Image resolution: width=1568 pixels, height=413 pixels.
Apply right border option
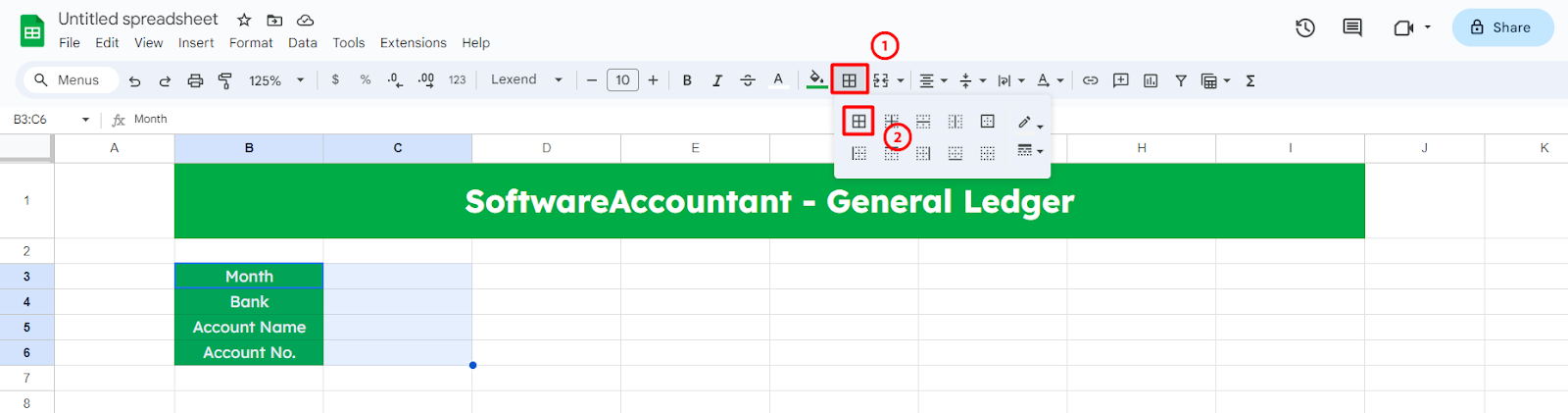pos(923,153)
